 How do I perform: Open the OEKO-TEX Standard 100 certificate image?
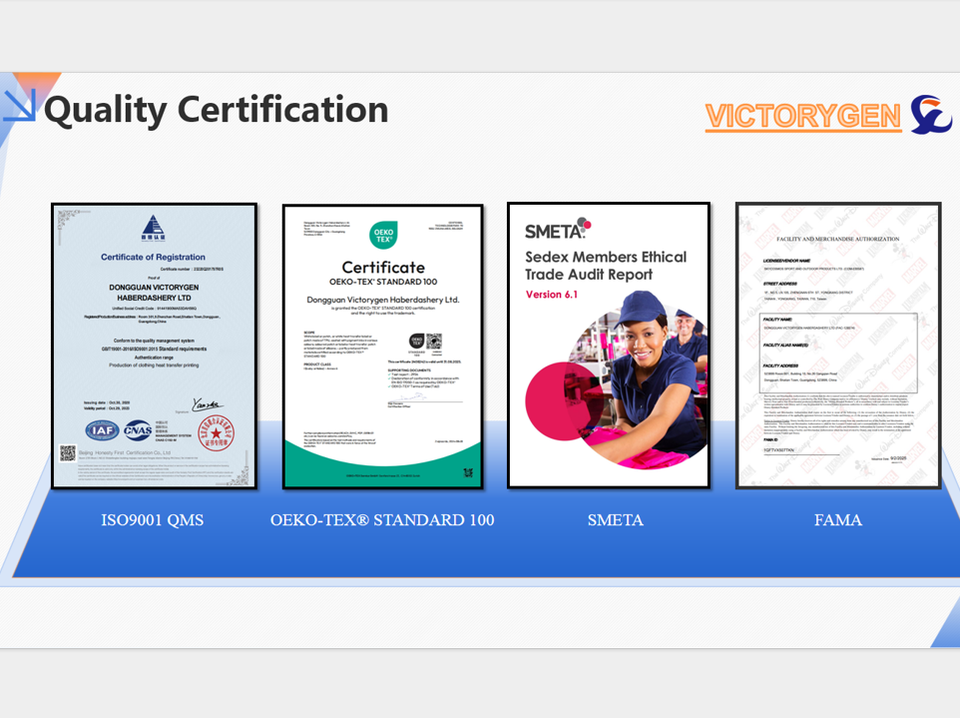pyautogui.click(x=383, y=346)
